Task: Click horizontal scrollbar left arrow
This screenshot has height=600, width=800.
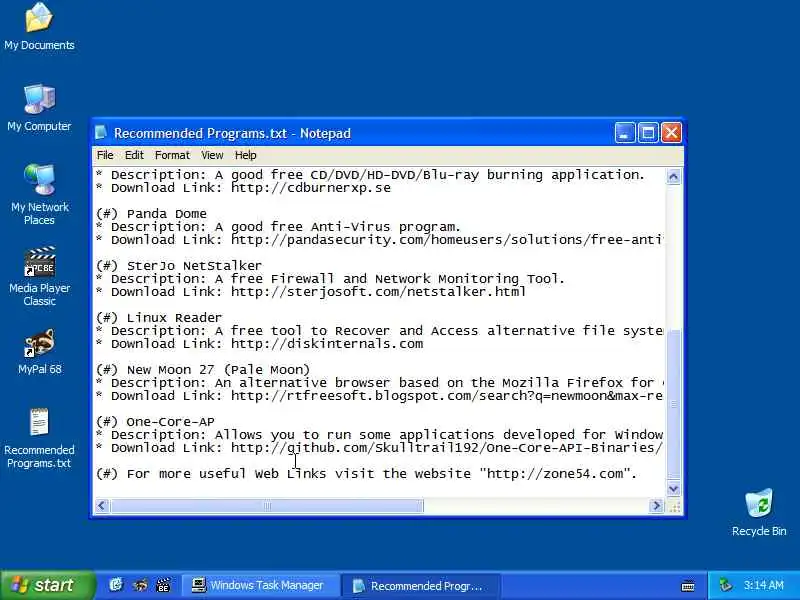Action: point(101,506)
